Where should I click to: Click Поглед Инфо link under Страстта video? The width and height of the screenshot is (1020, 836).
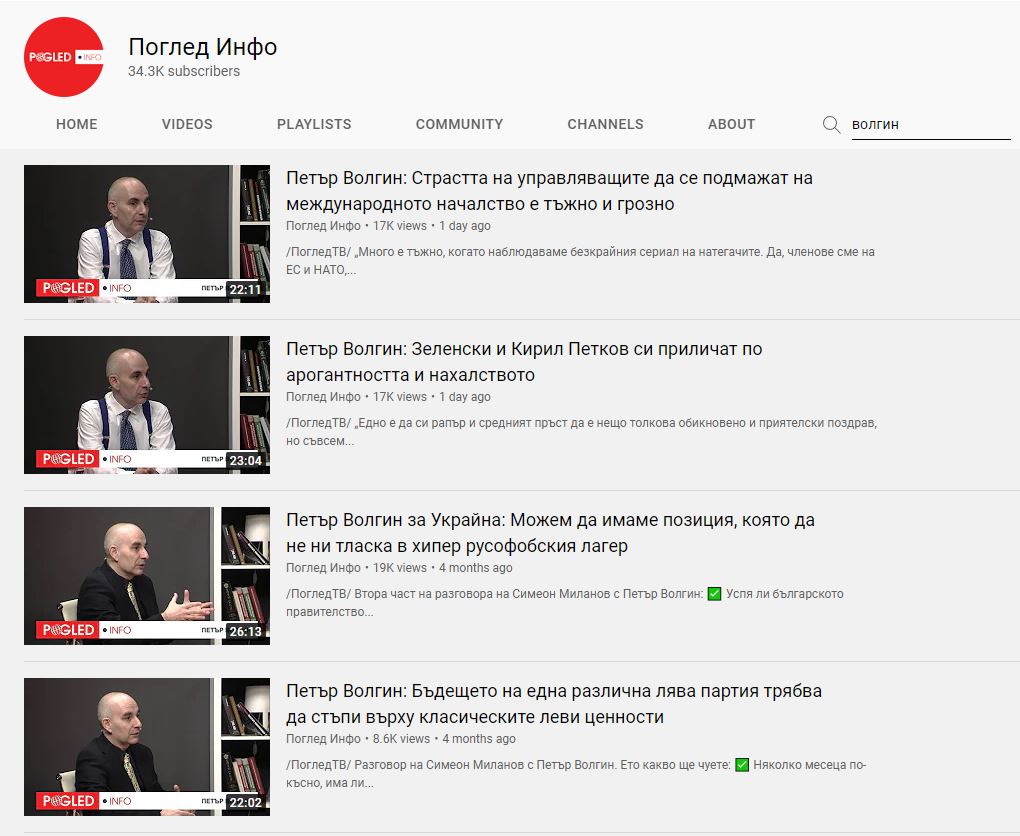tap(323, 226)
